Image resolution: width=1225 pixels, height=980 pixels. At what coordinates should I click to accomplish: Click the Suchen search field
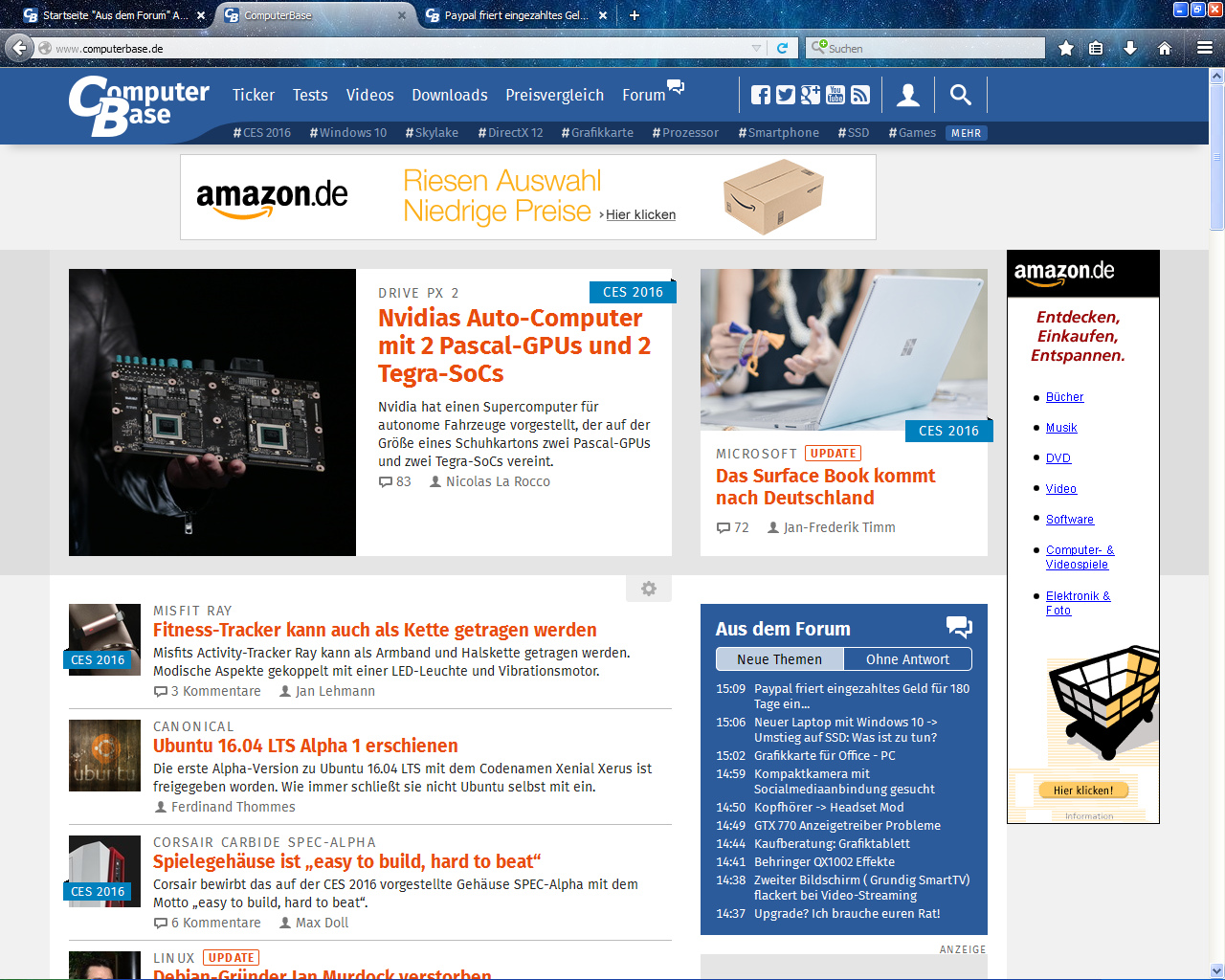[925, 48]
